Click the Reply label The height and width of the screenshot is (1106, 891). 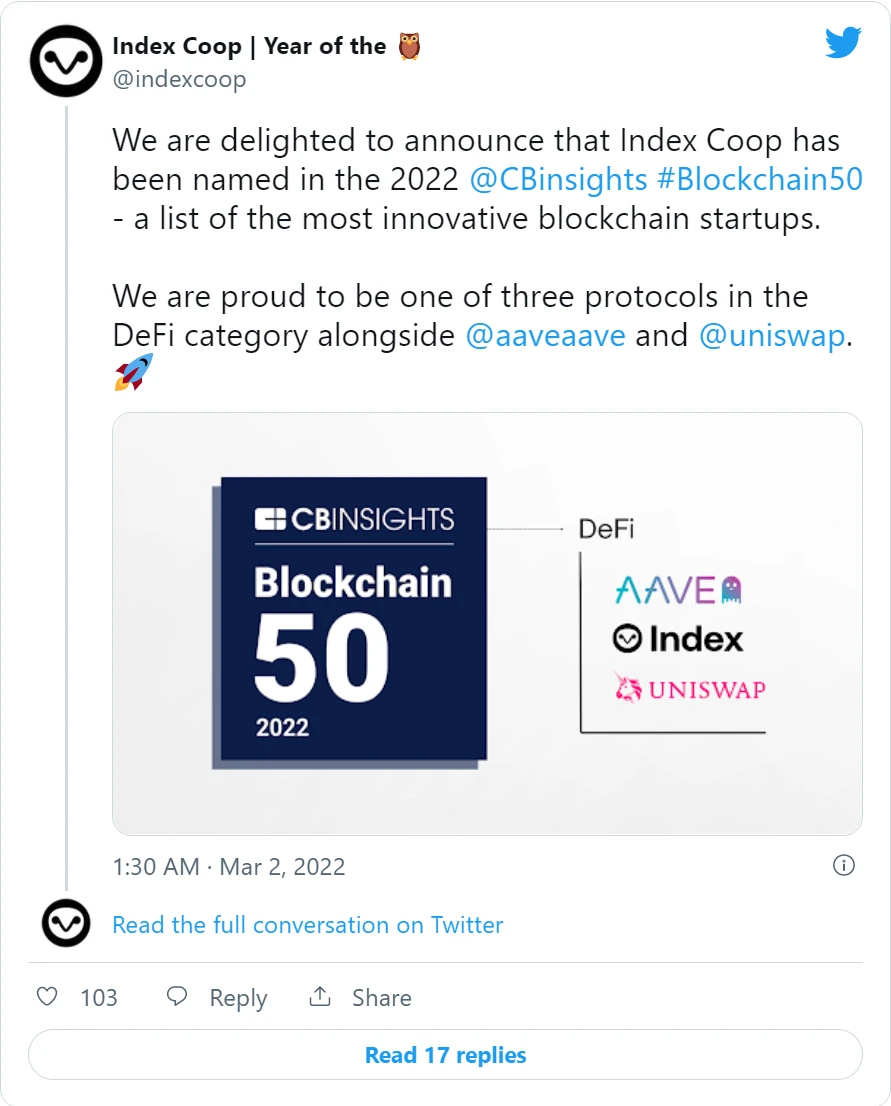point(238,998)
